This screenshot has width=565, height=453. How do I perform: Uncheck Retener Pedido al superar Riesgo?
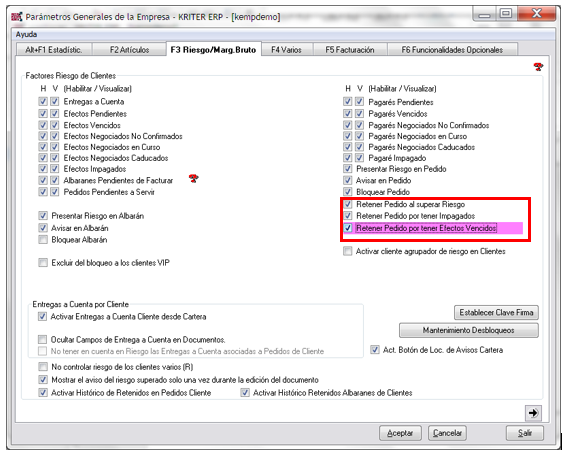point(348,204)
